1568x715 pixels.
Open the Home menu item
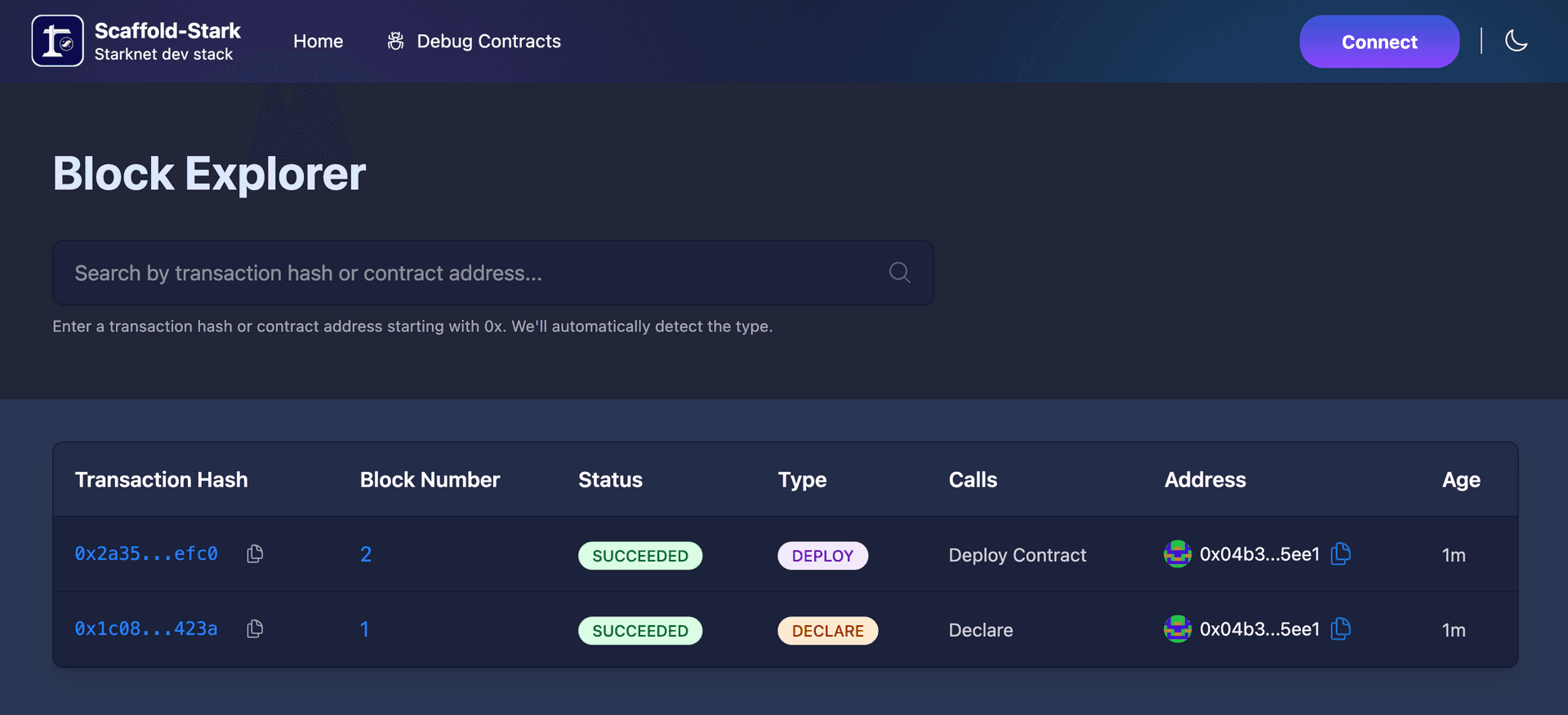(318, 42)
